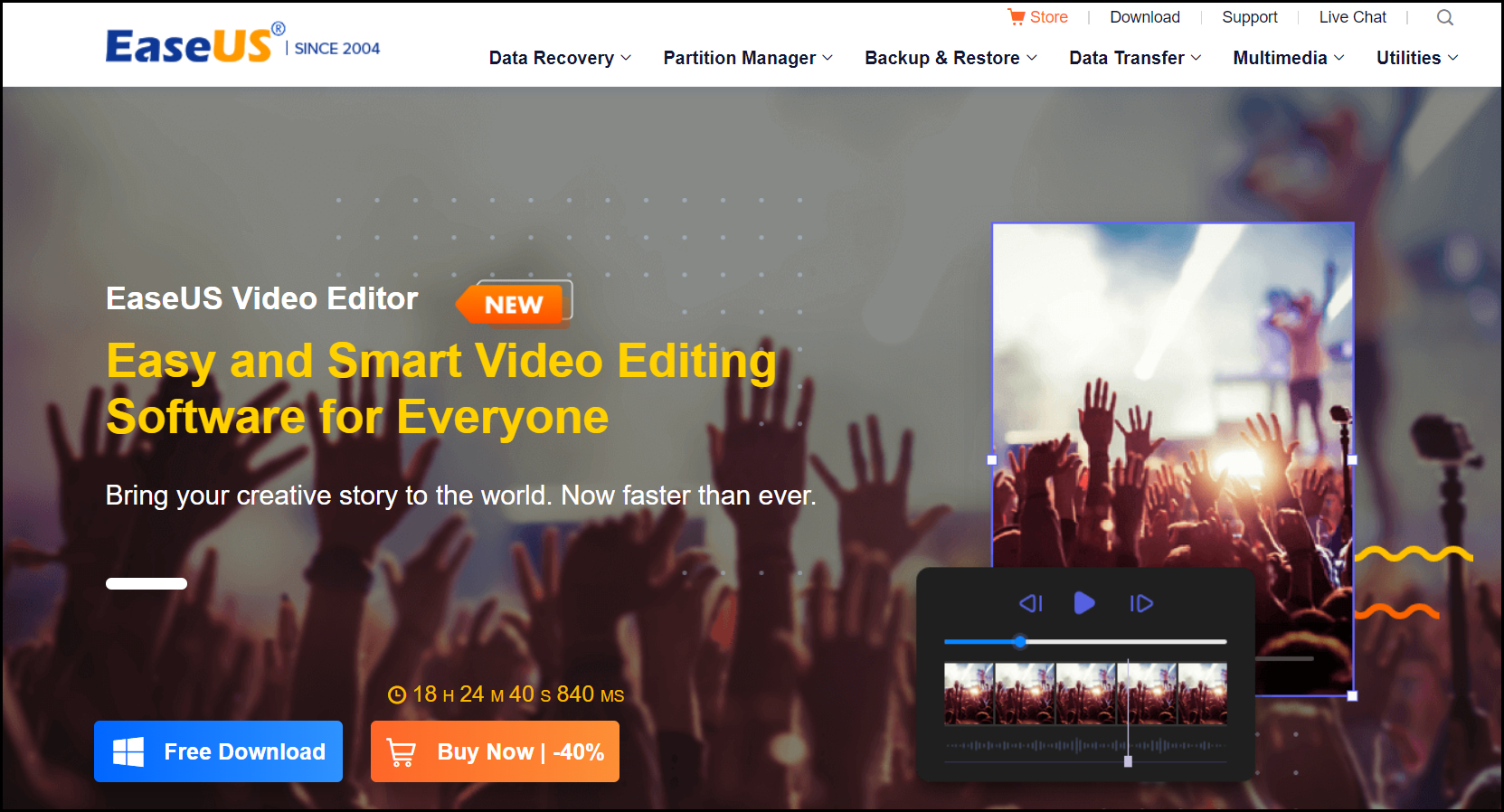Click the Free Download button
This screenshot has width=1504, height=812.
point(218,751)
